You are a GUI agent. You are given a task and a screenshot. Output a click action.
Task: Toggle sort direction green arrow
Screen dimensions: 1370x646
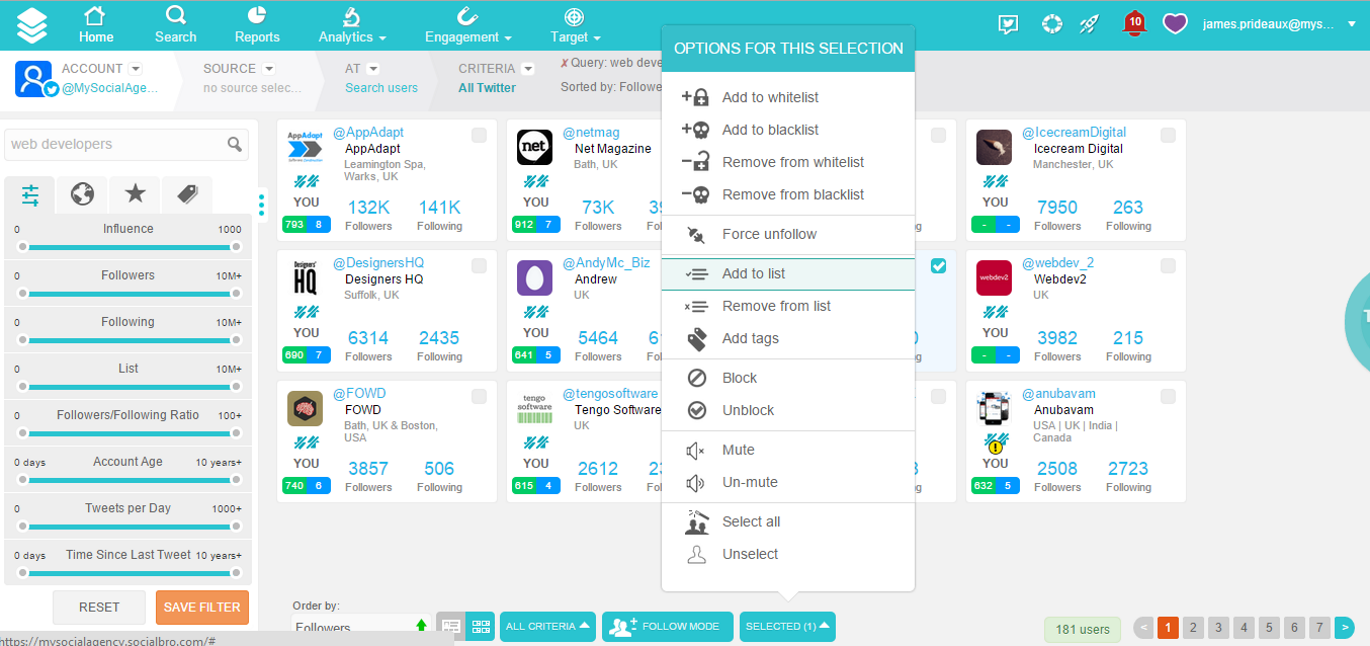[x=421, y=626]
